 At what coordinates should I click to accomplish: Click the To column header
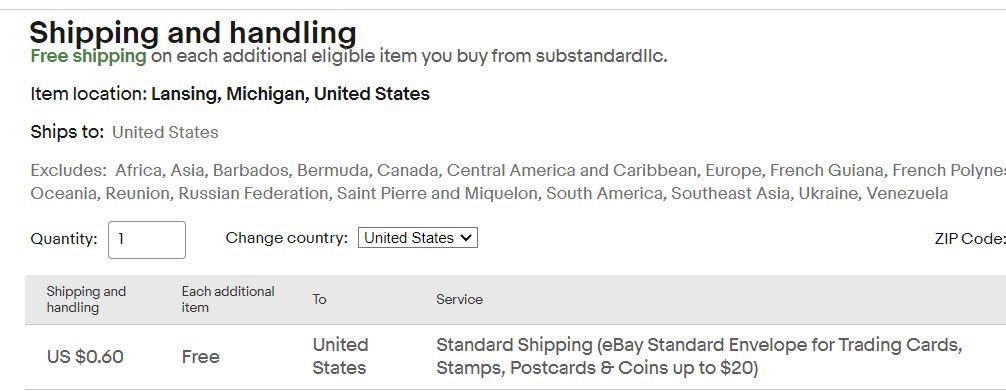(319, 299)
